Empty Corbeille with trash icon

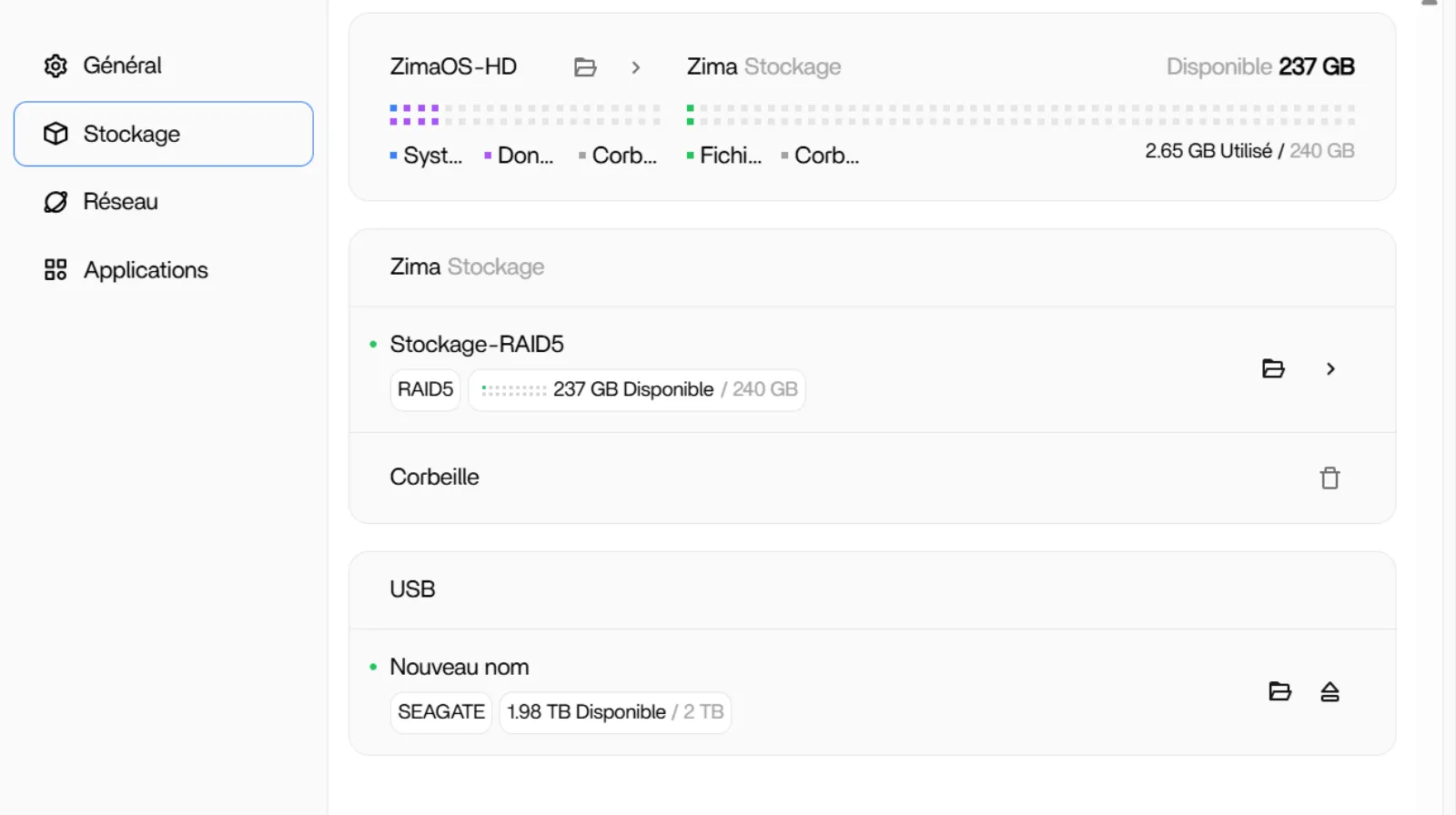pyautogui.click(x=1330, y=478)
